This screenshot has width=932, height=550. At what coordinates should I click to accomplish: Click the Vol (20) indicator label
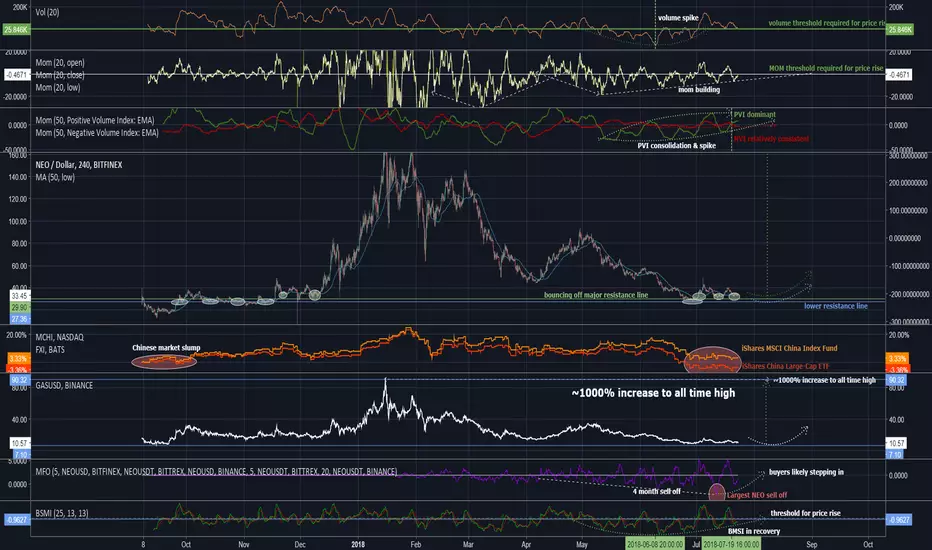coord(47,12)
